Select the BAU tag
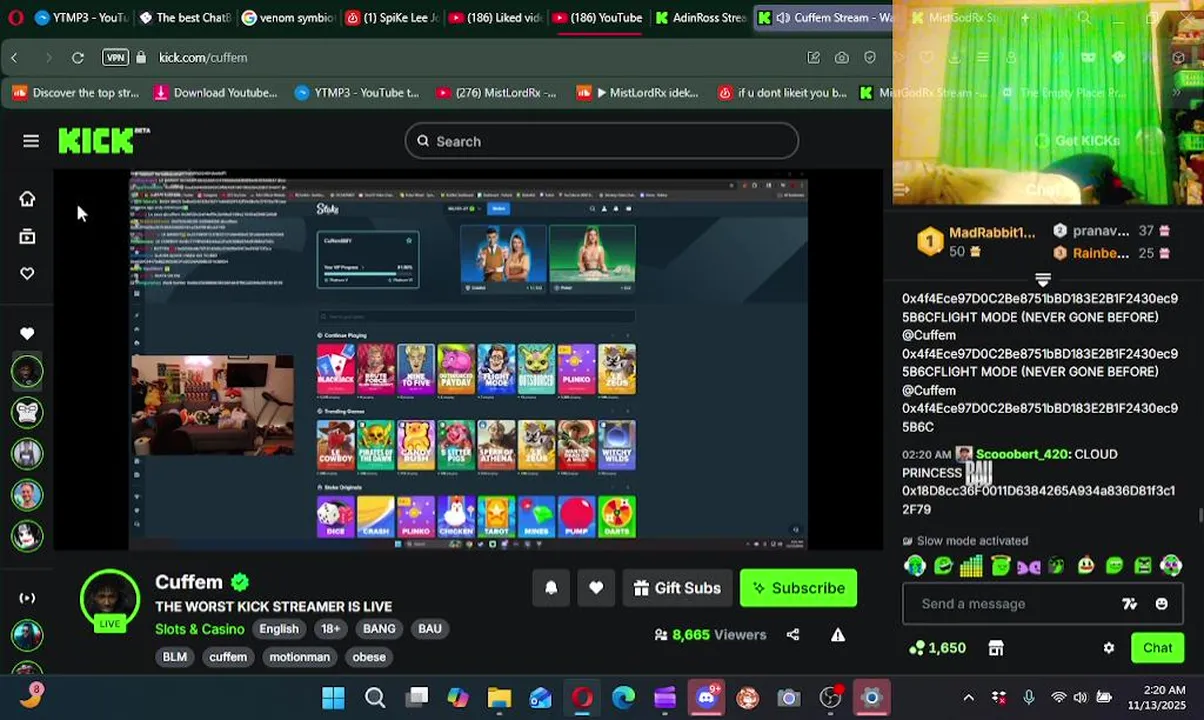 coord(430,629)
